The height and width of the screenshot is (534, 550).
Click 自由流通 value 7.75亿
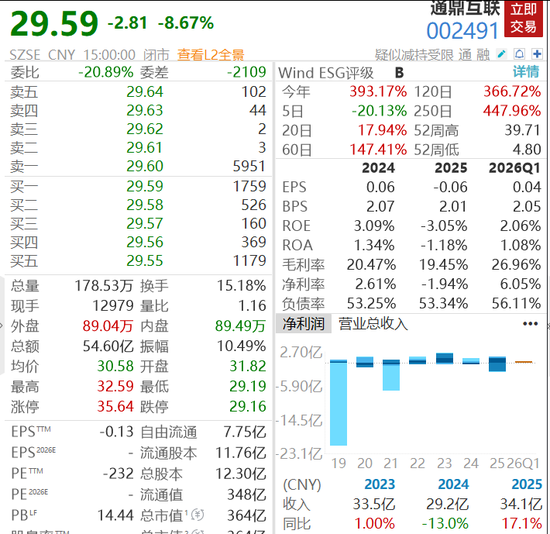tap(245, 432)
